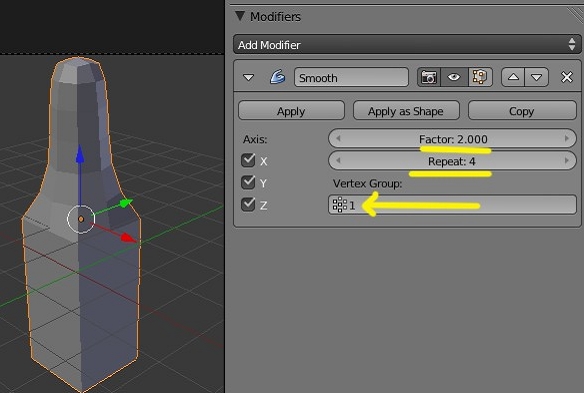Toggle render camera icon for Smooth modifier
This screenshot has height=393, width=584.
[429, 77]
